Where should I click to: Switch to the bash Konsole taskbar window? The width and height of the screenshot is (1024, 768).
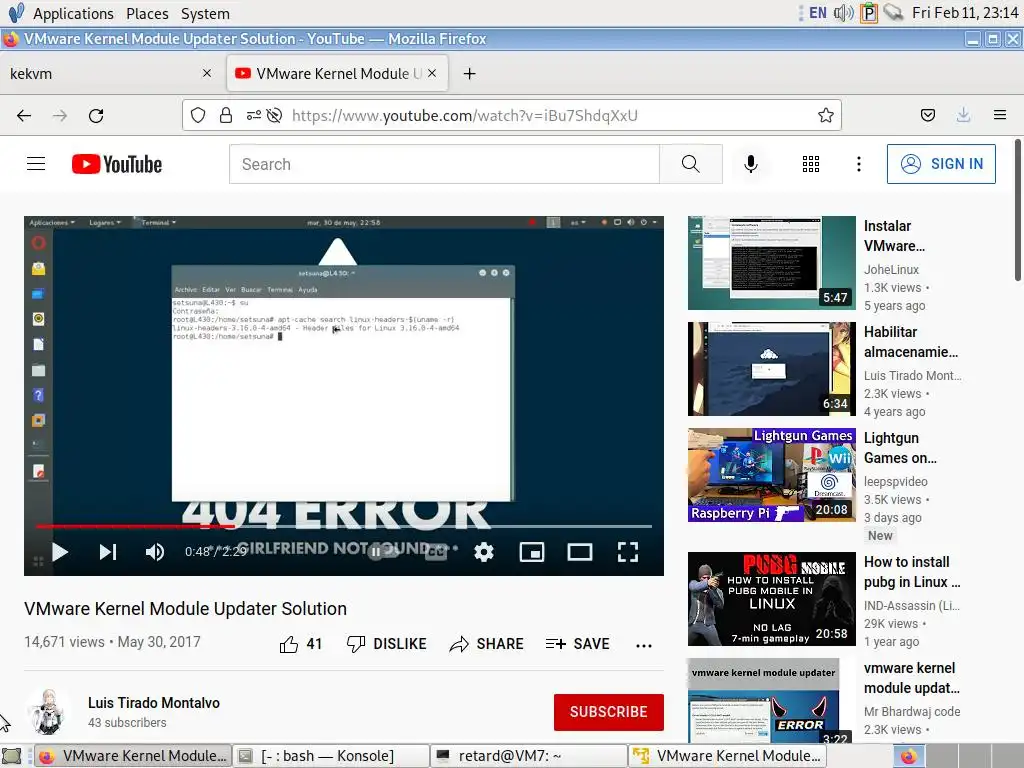click(x=330, y=756)
